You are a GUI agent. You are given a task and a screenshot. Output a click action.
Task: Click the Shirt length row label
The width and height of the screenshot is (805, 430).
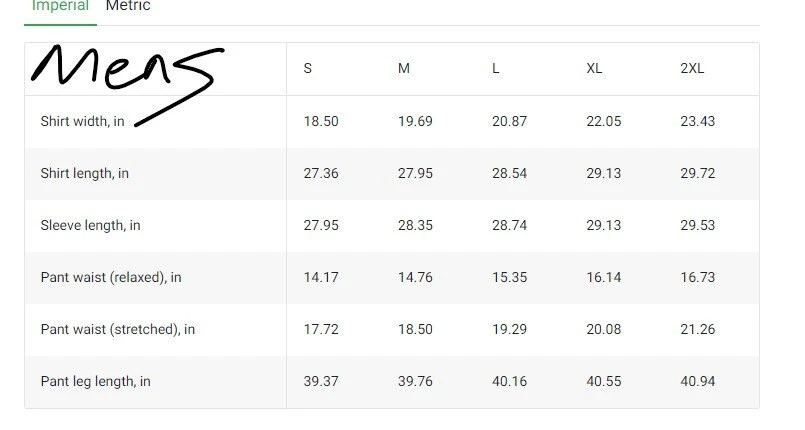click(x=85, y=173)
